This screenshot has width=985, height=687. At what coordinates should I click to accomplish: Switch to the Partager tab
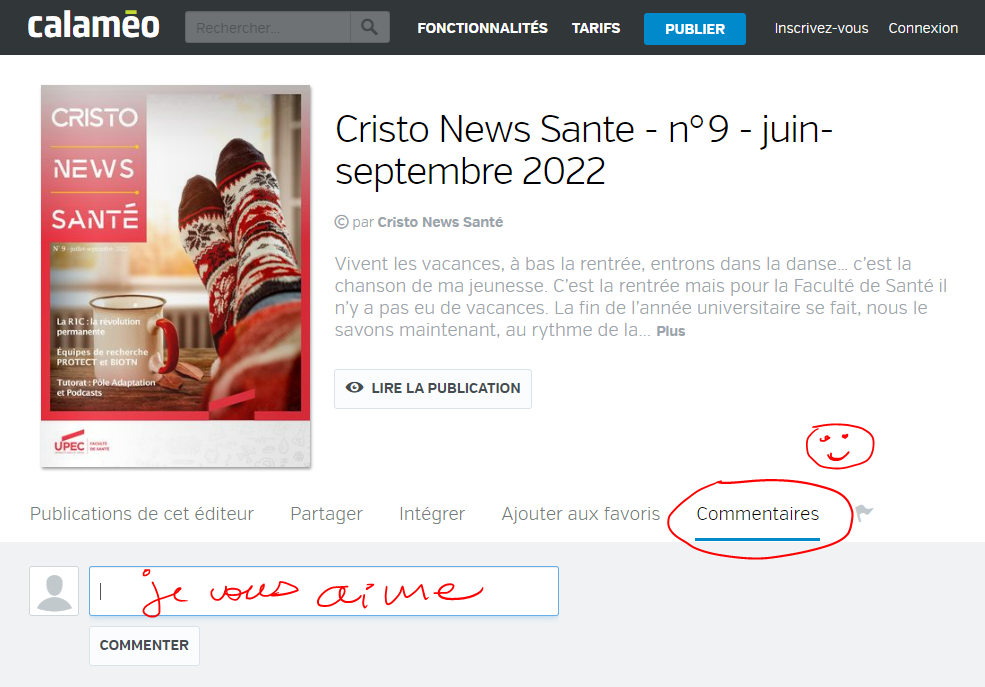[327, 514]
